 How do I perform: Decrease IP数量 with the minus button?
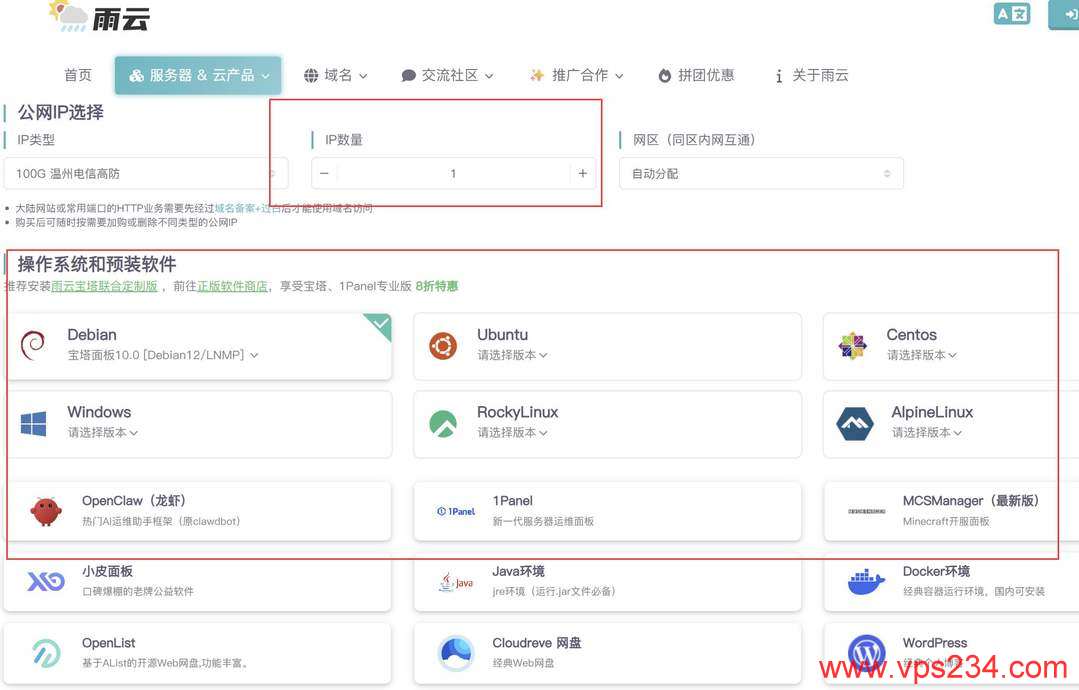click(324, 173)
